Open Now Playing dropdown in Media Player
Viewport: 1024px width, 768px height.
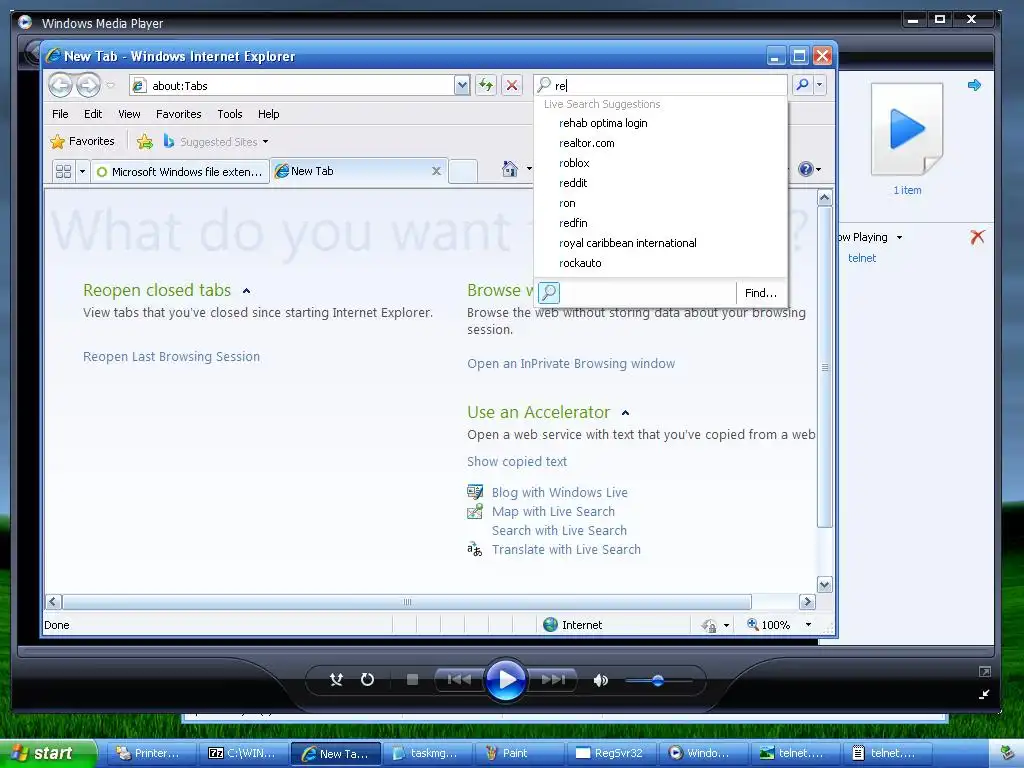[899, 238]
